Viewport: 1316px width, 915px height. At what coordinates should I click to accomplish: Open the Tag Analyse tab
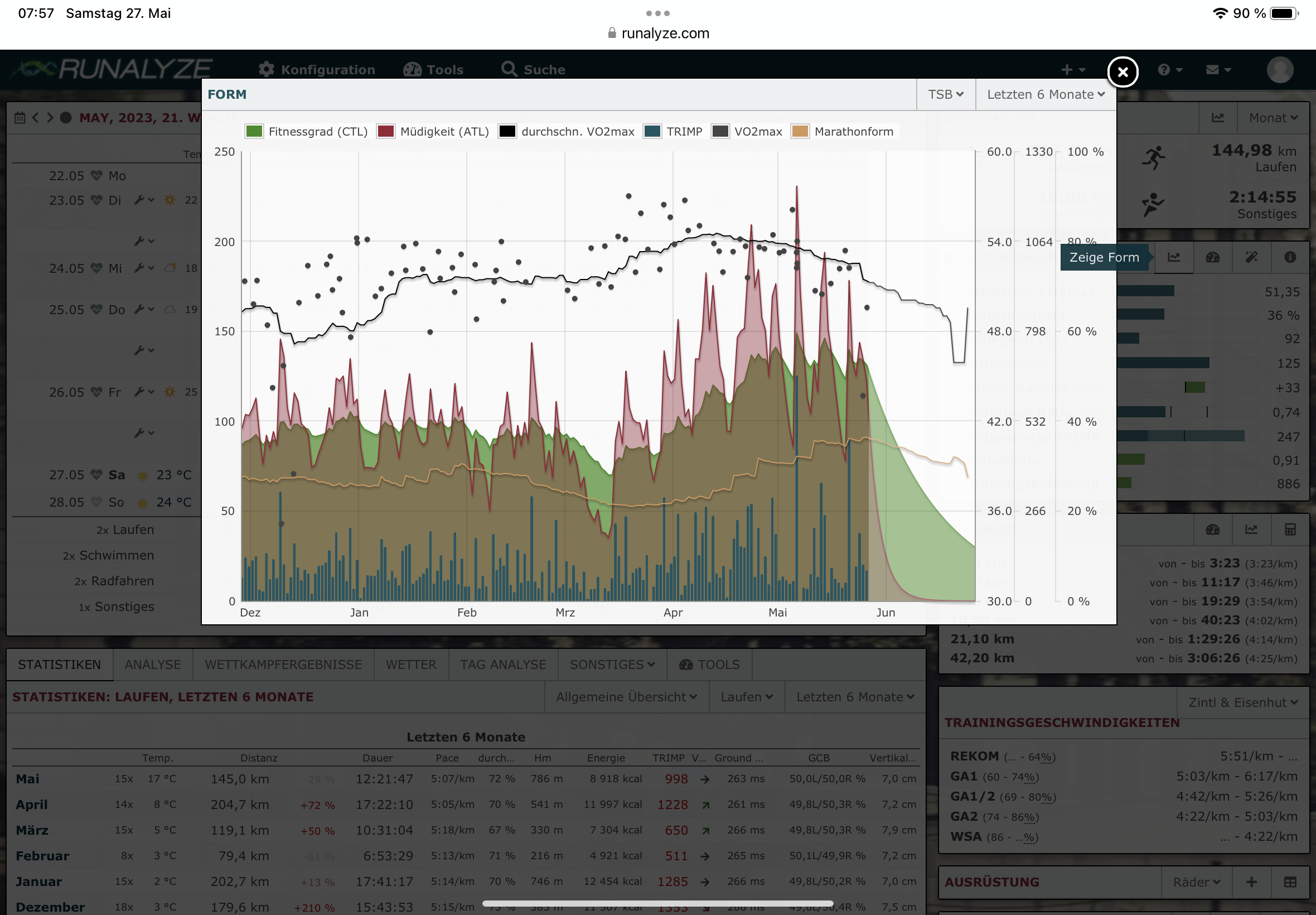(x=502, y=664)
